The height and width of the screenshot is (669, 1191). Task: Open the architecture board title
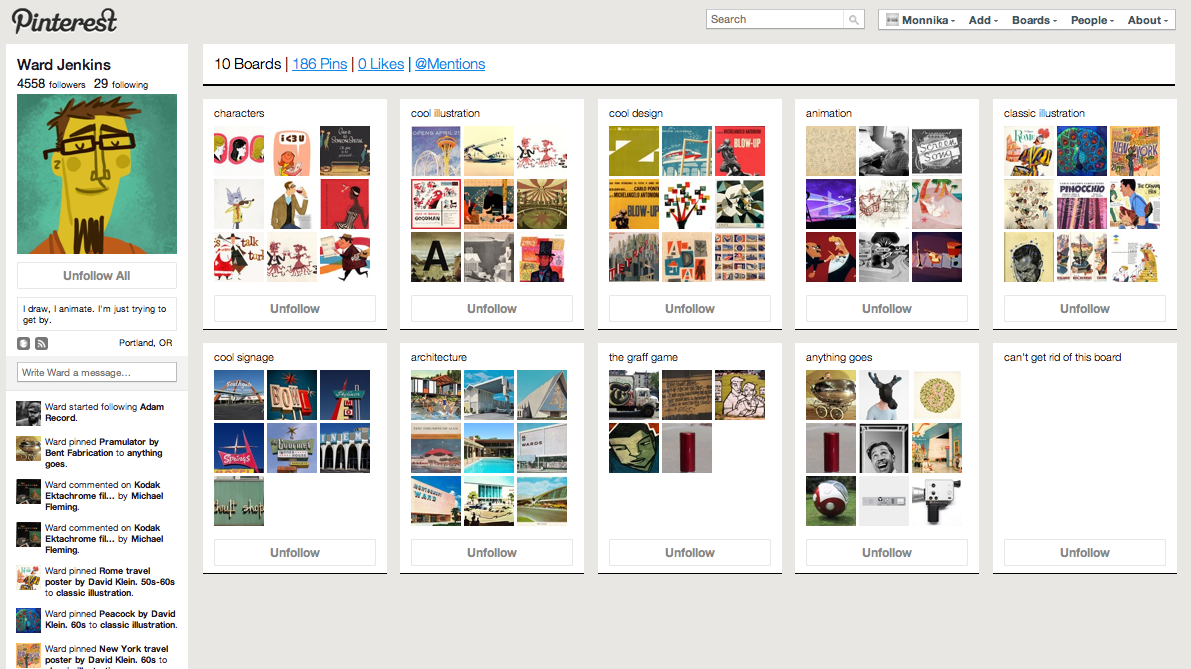(439, 357)
